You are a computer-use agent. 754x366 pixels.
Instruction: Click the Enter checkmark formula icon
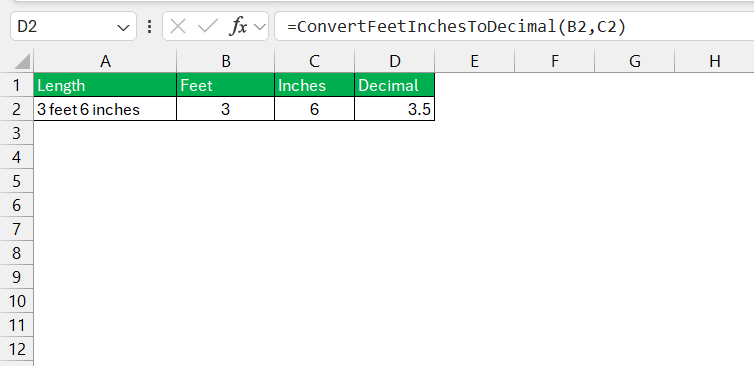(208, 26)
